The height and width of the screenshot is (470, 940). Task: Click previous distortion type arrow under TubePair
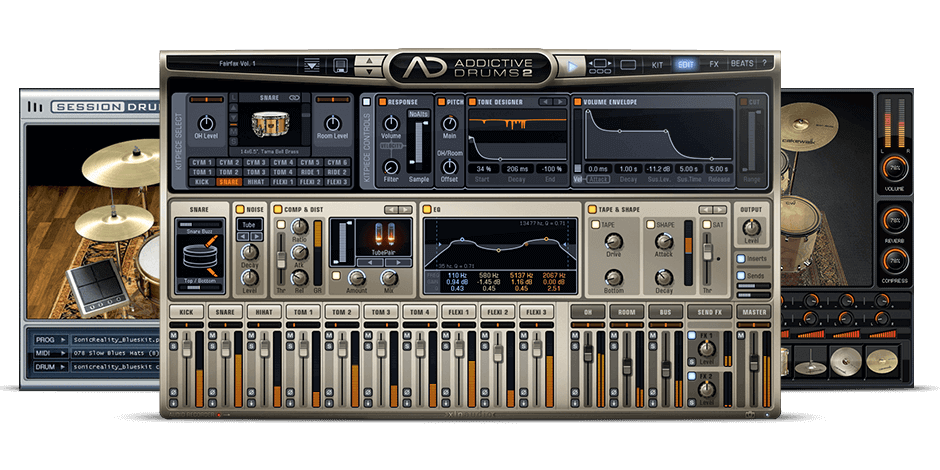(371, 263)
